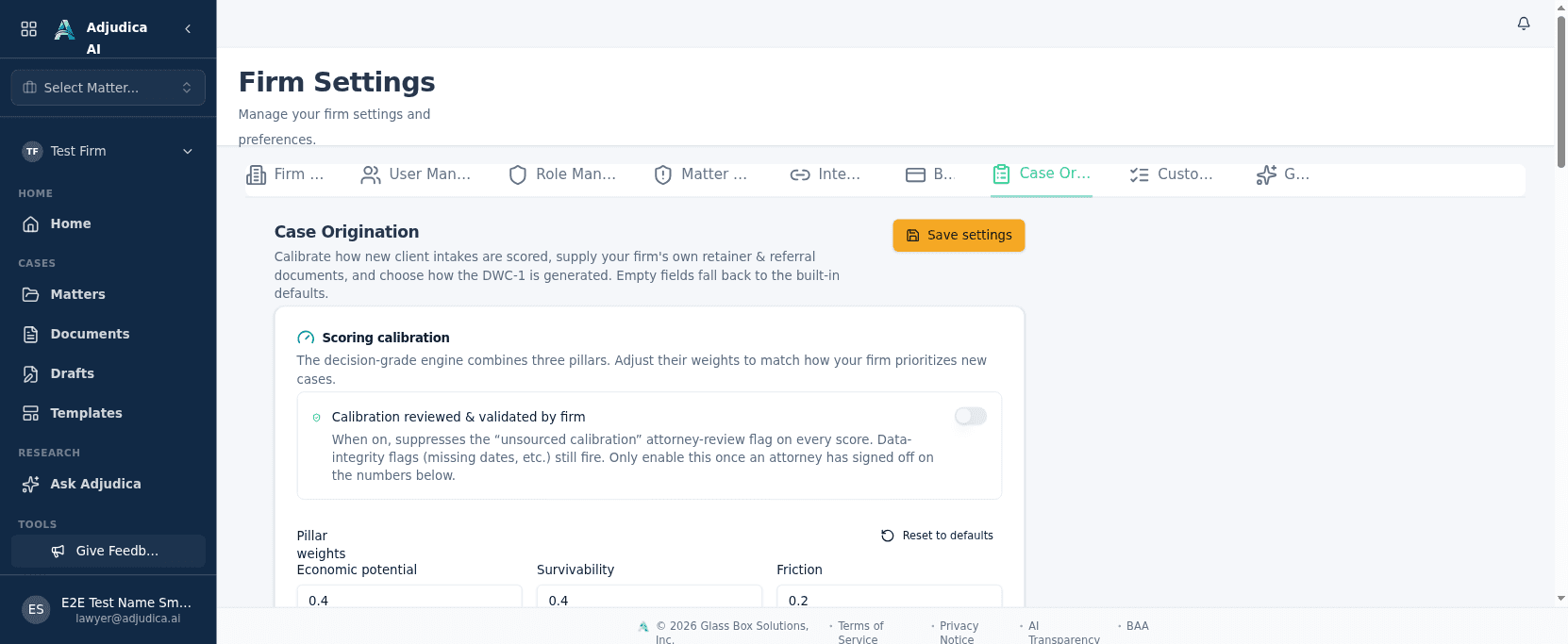Click the TF firm avatar badge
The height and width of the screenshot is (644, 1568).
click(33, 151)
